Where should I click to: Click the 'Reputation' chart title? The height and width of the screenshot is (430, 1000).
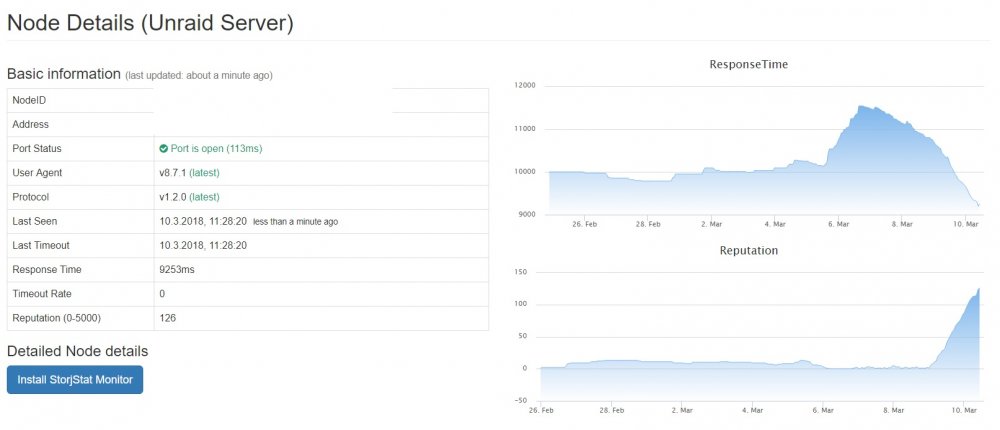(749, 251)
